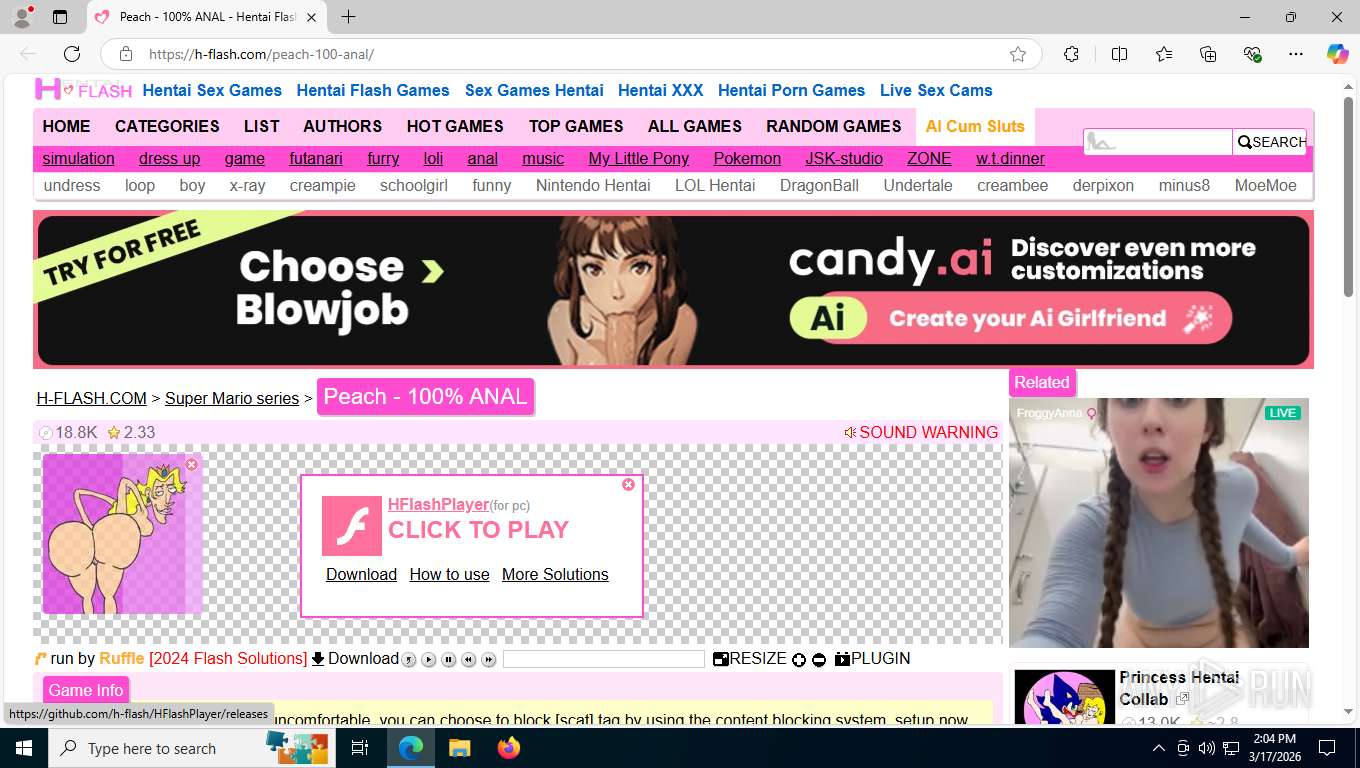Open the Copilot sidebar icon

coord(1338,54)
